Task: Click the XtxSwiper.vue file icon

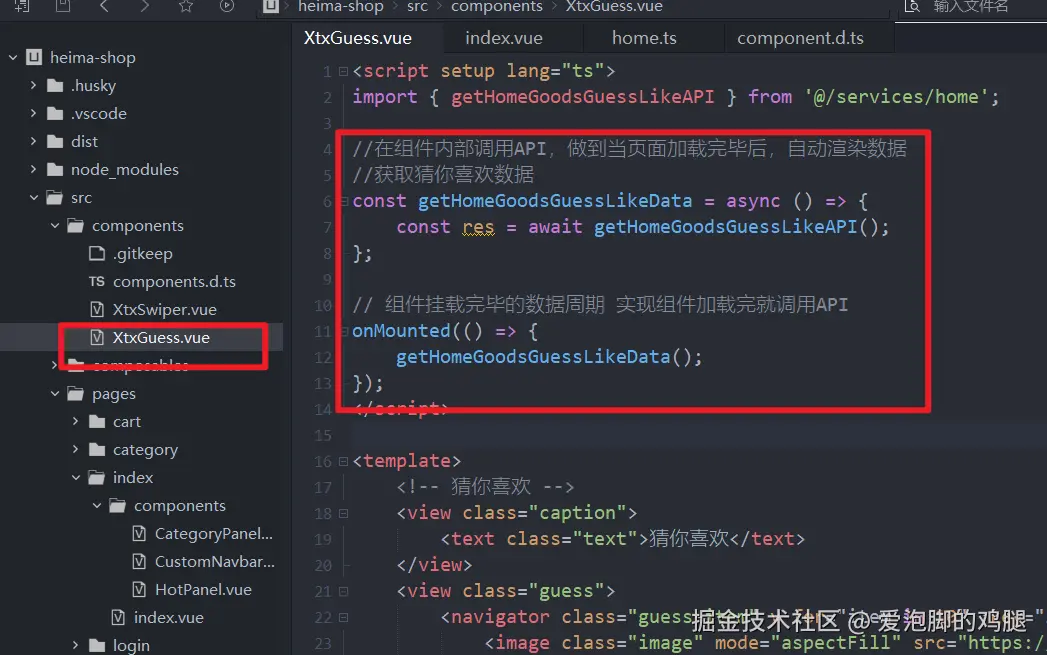Action: click(97, 310)
